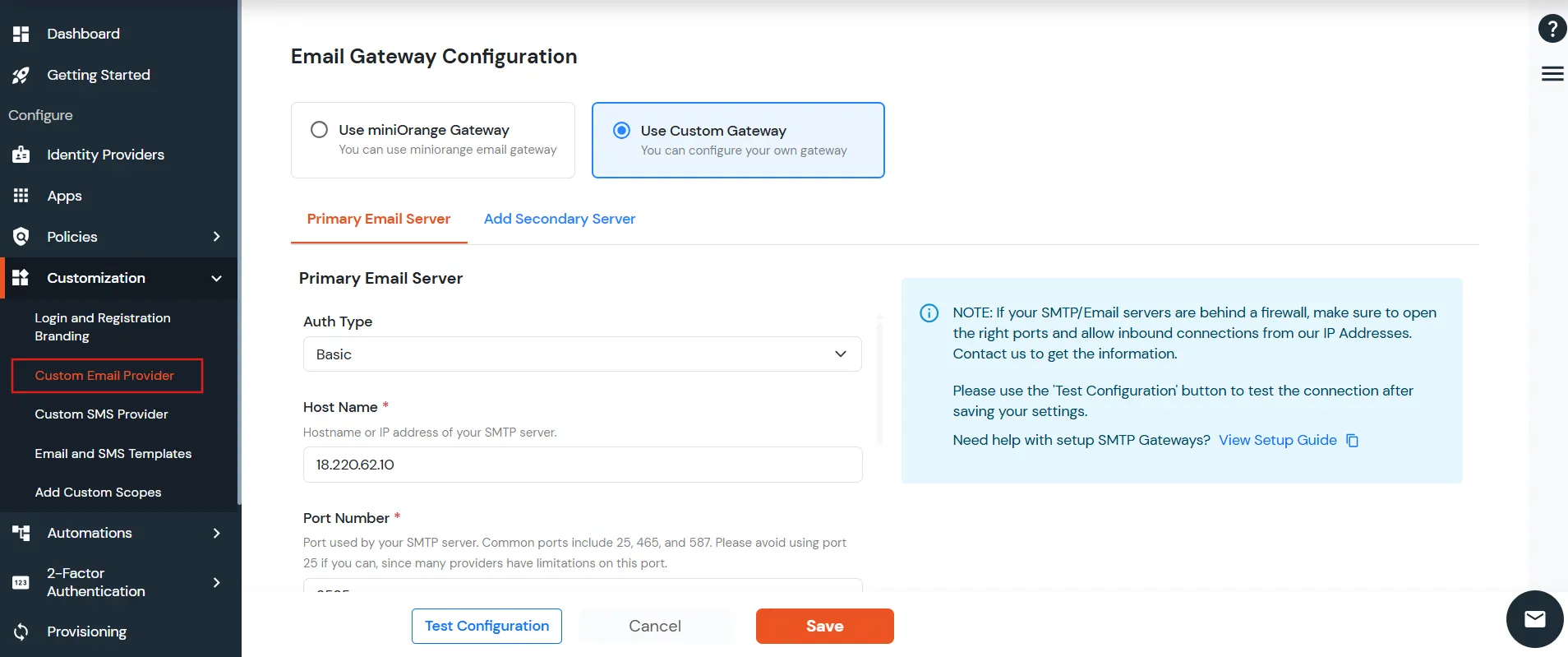1568x657 pixels.
Task: Click the Identity Providers badge icon
Action: tap(21, 155)
